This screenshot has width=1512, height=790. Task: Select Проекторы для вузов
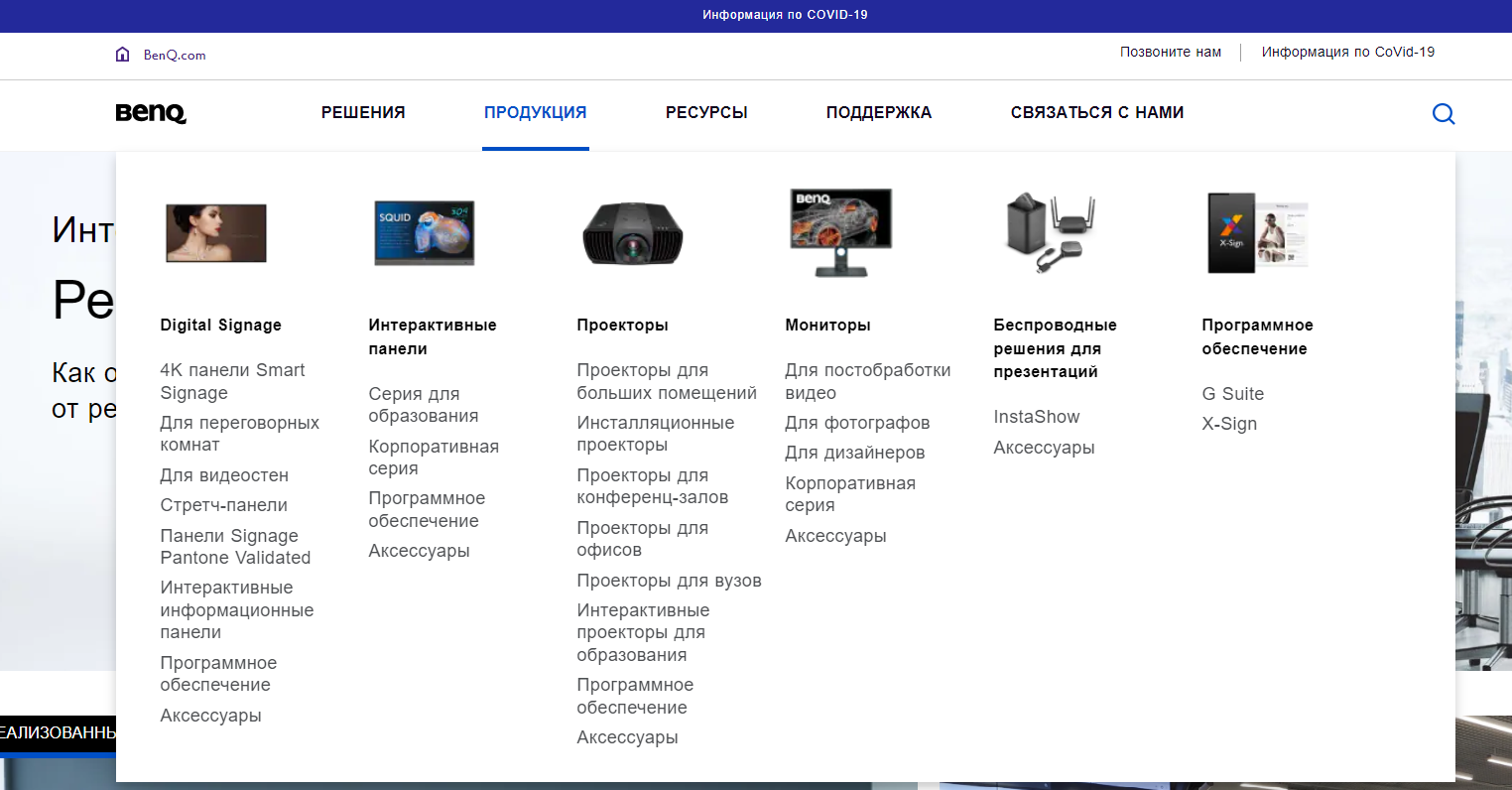pos(670,581)
